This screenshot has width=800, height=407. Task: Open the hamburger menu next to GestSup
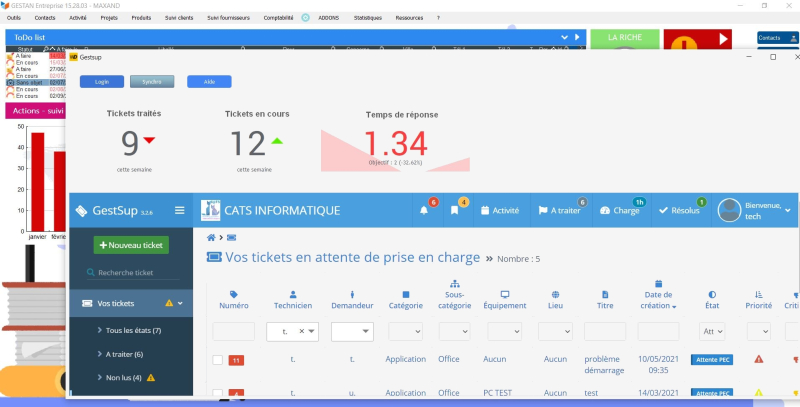[180, 210]
